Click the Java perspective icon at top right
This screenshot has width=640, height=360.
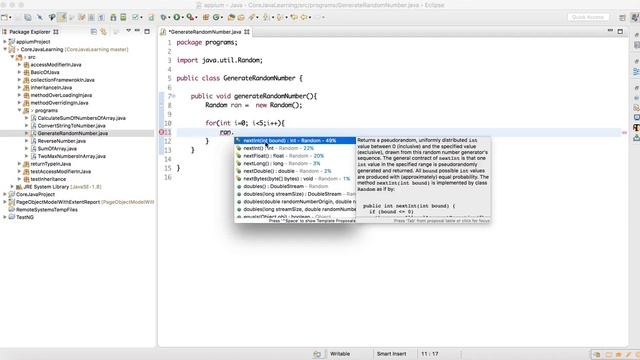click(x=635, y=18)
